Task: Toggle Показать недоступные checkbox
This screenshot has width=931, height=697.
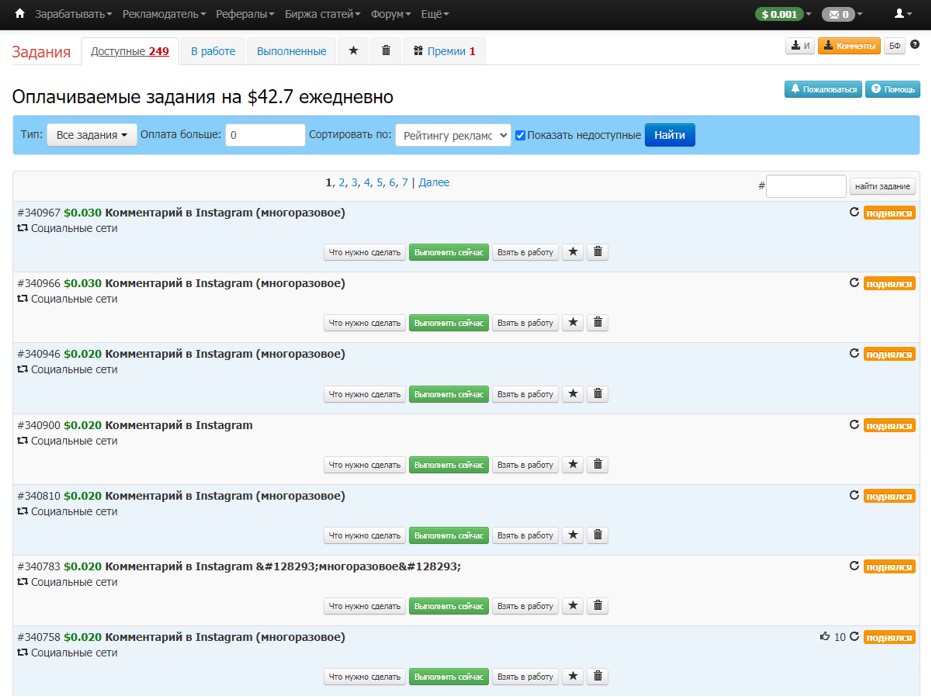Action: click(520, 135)
